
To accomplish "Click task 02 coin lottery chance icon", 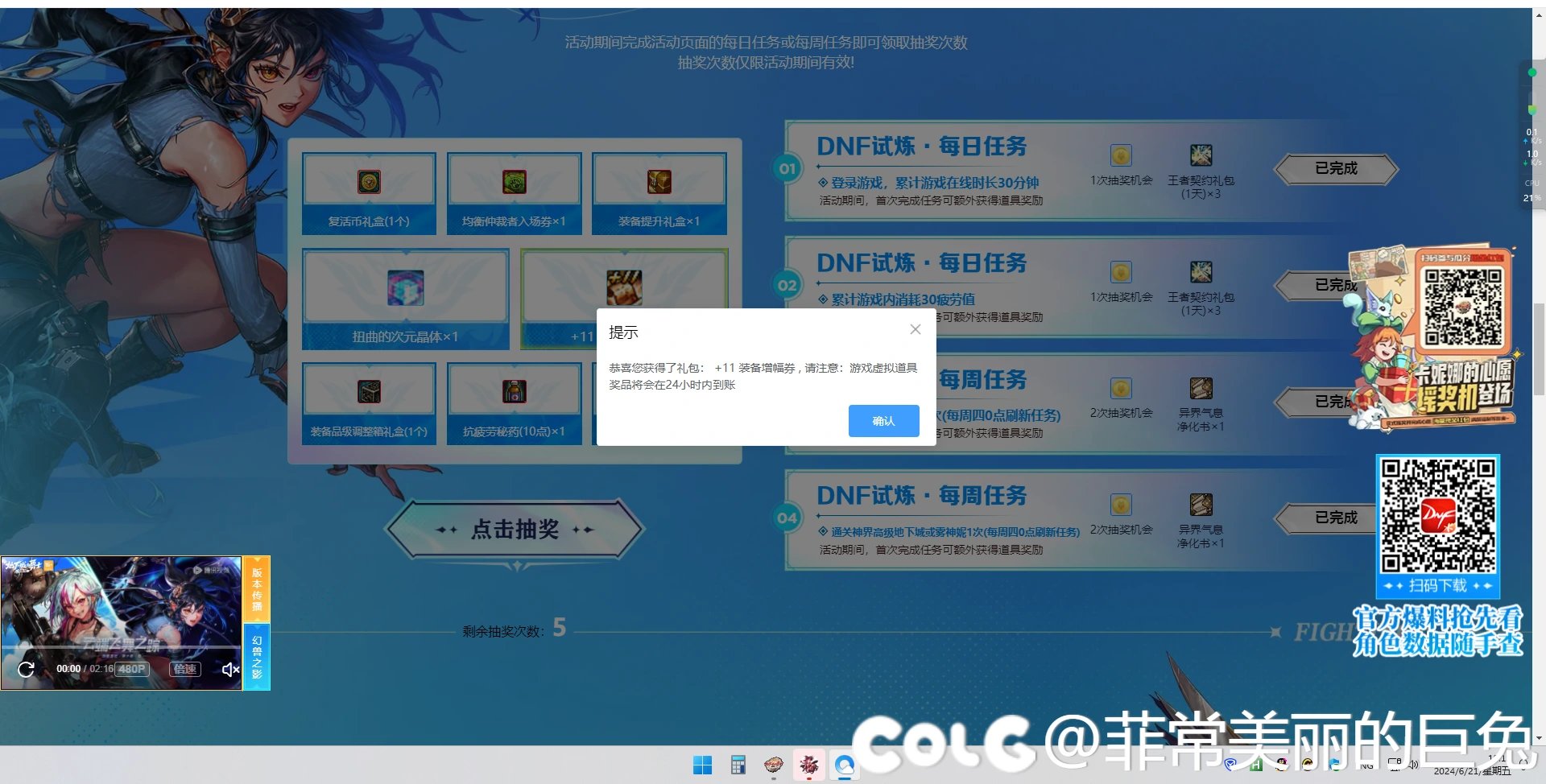I will point(1121,272).
